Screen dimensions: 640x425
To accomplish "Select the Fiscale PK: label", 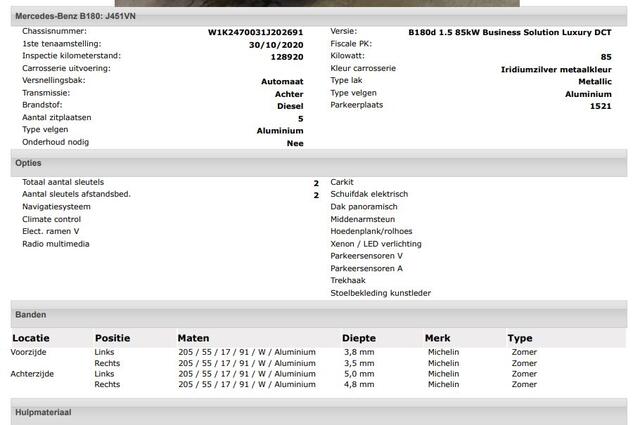I will (351, 44).
